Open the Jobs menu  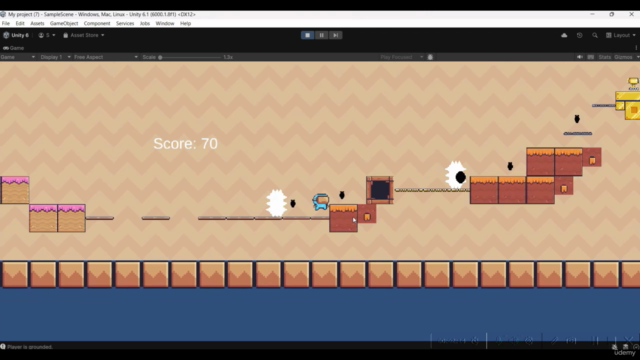[145, 23]
